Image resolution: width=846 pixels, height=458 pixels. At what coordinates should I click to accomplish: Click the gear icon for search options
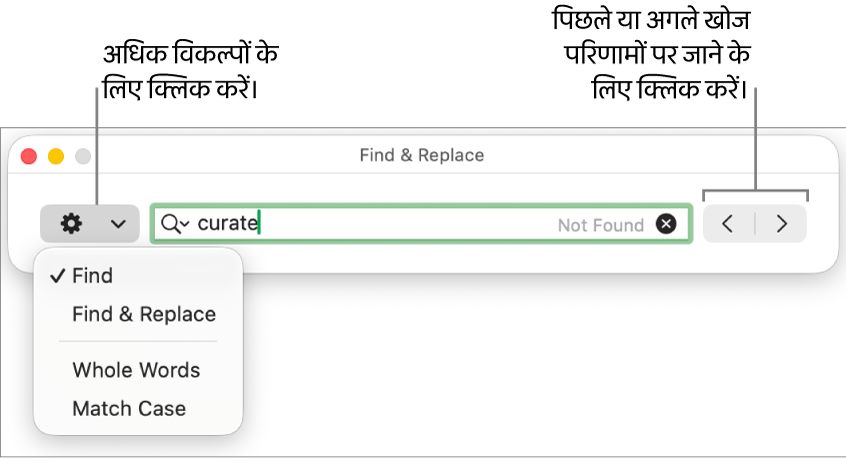(71, 224)
